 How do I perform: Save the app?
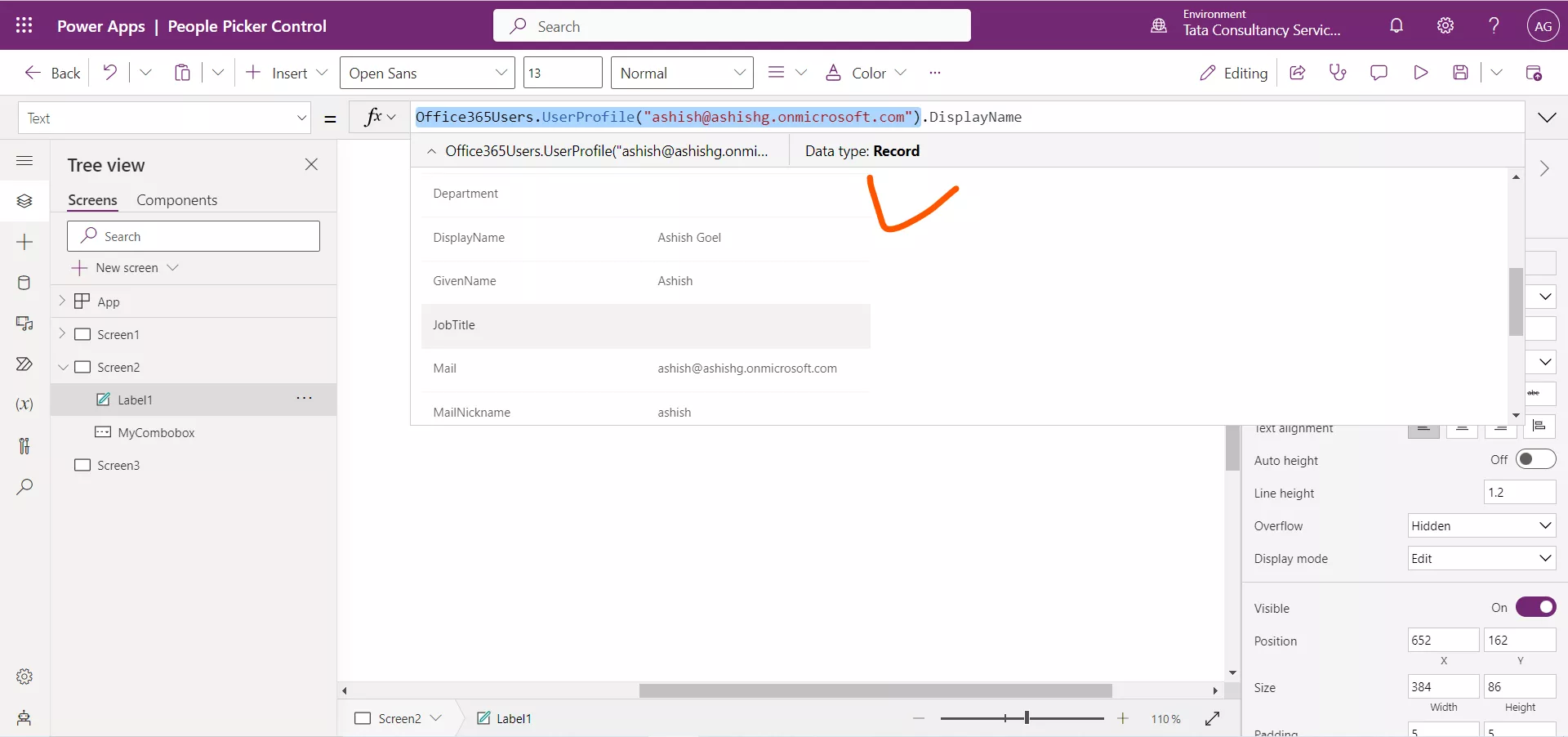click(x=1462, y=73)
